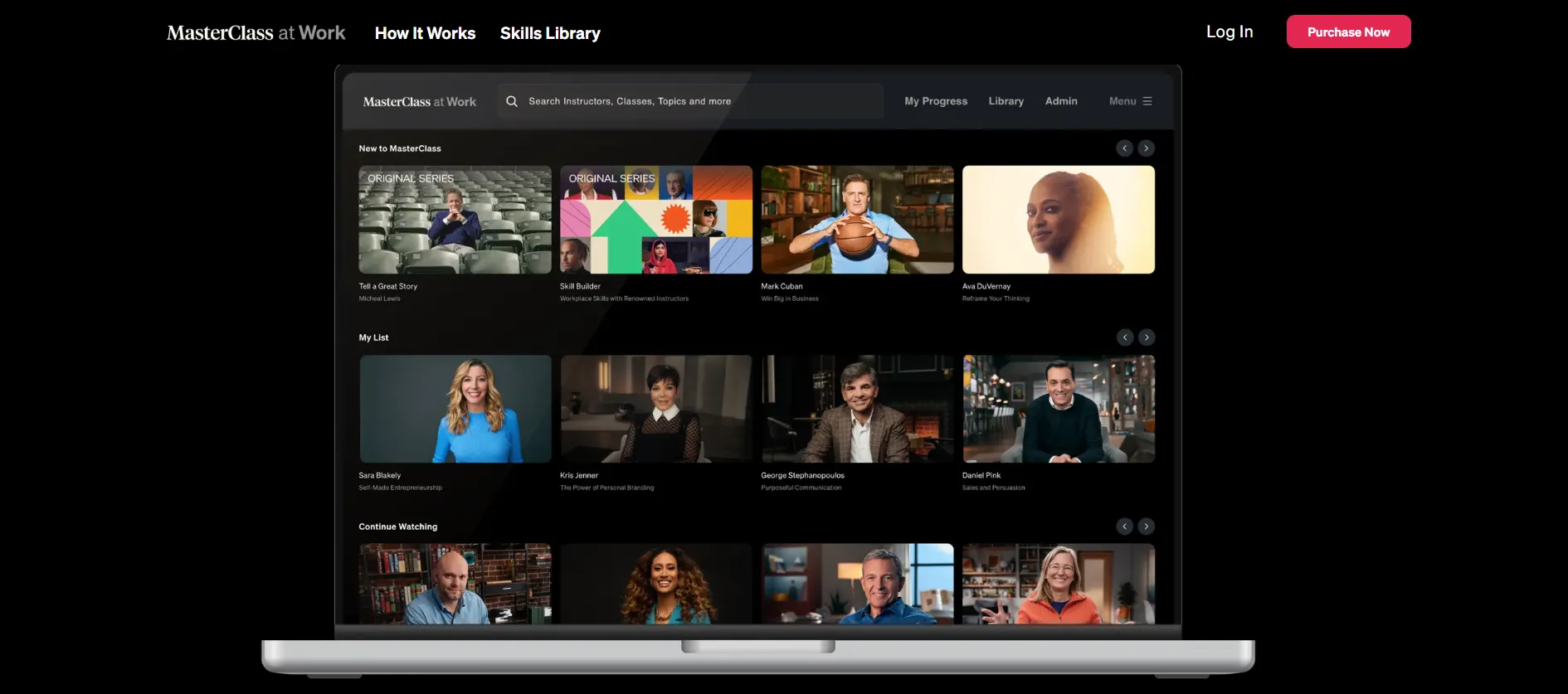Show previous New to MasterClass items
The image size is (1568, 694).
(1124, 148)
